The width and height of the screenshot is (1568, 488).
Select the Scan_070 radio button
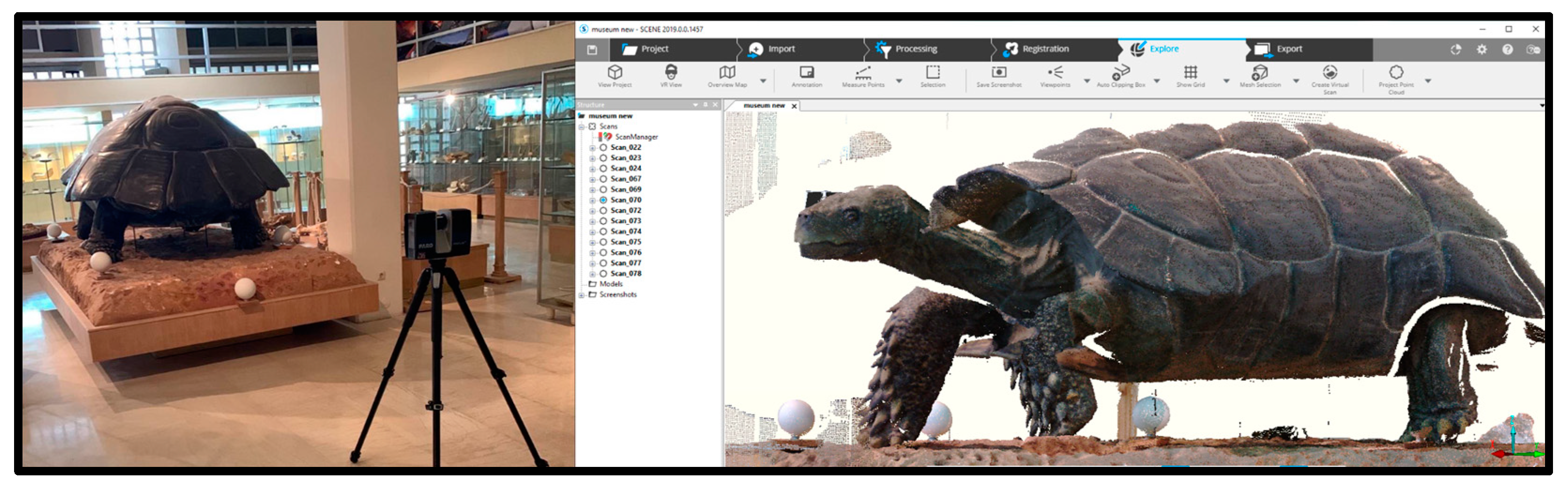tap(603, 200)
